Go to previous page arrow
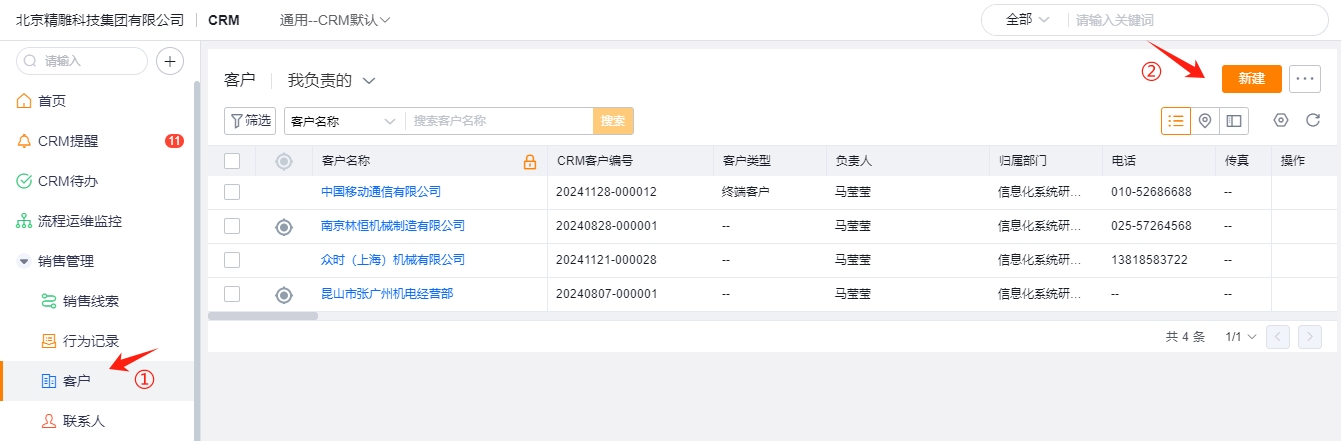The image size is (1341, 441). [1280, 337]
